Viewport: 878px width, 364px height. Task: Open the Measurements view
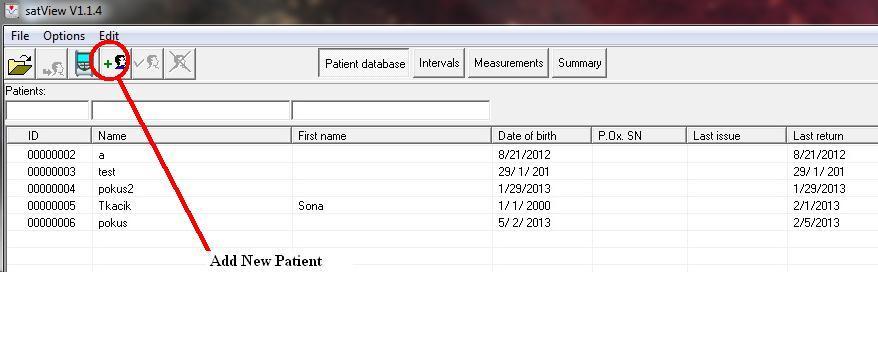[x=508, y=63]
